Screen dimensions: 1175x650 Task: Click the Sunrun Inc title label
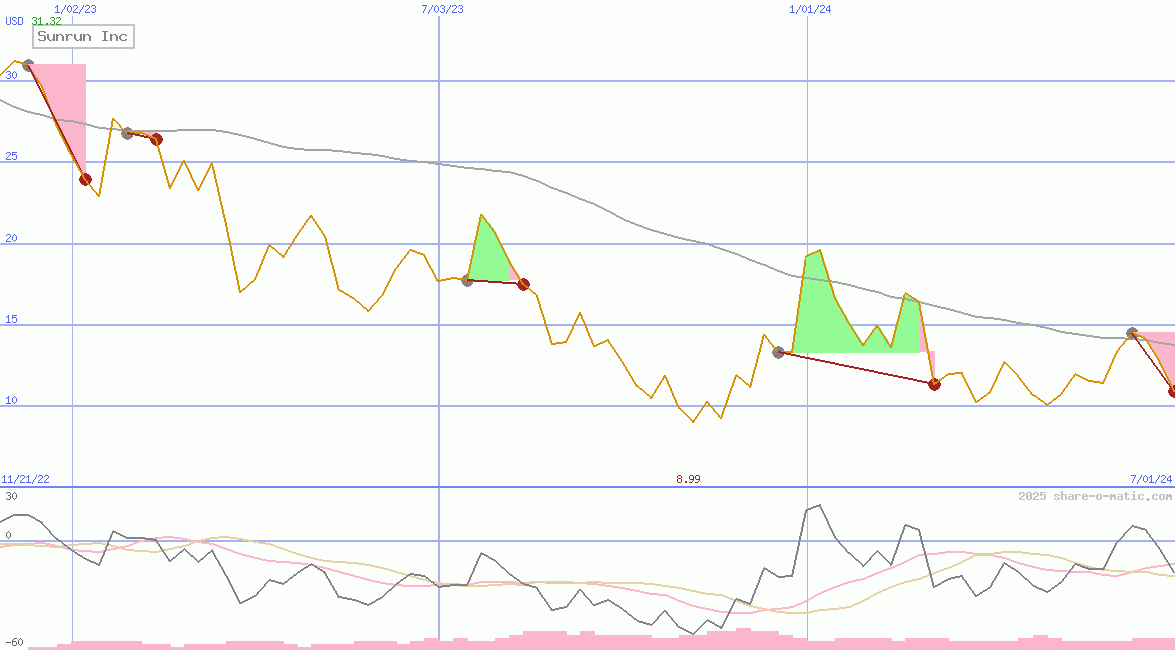click(x=83, y=37)
